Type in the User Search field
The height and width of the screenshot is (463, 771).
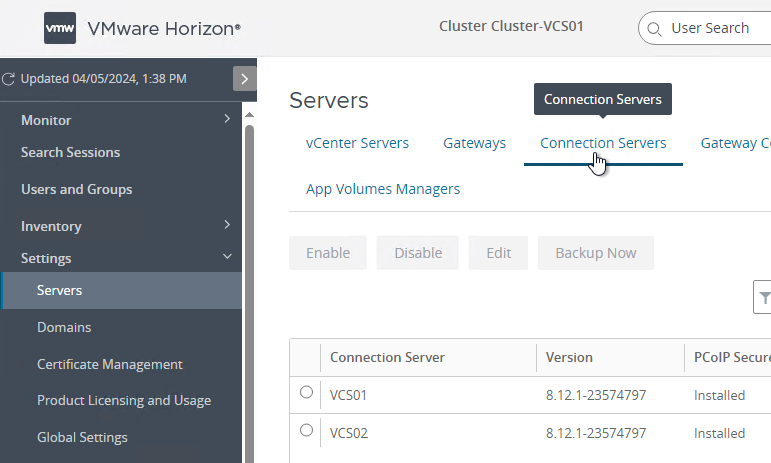pyautogui.click(x=715, y=28)
